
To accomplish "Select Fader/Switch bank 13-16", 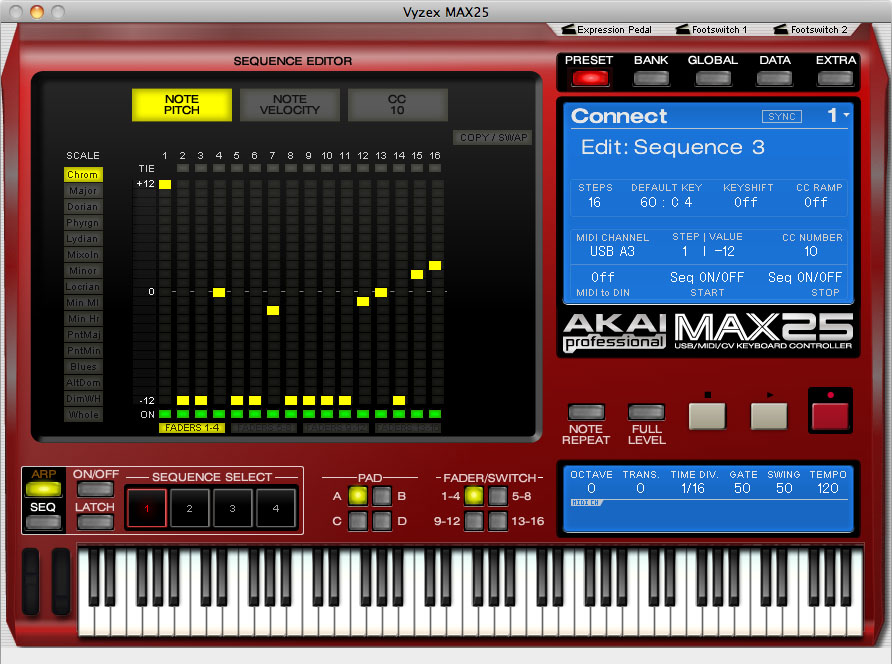I will click(x=497, y=520).
